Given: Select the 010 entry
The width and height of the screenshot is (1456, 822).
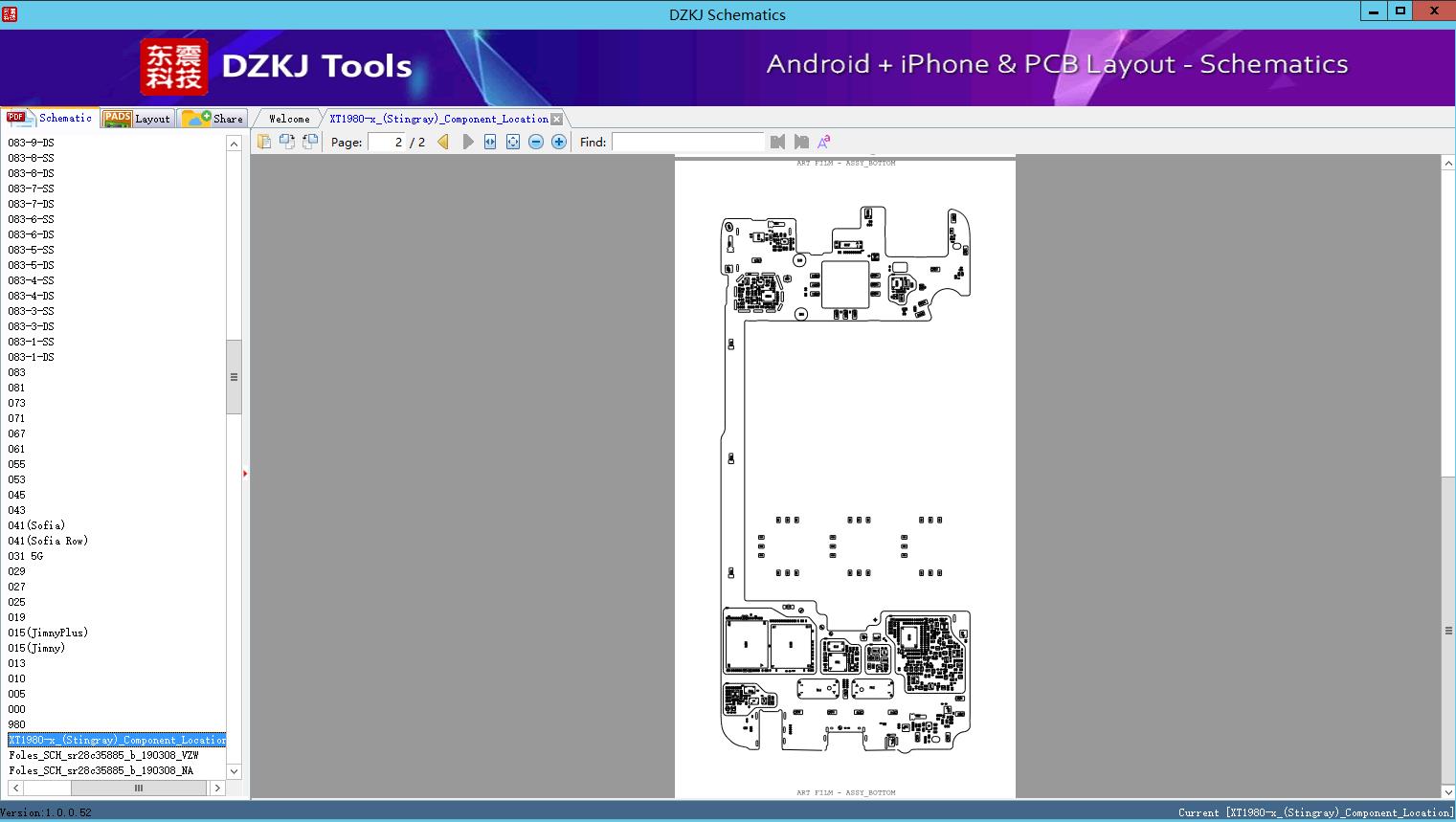Looking at the screenshot, I should (17, 678).
